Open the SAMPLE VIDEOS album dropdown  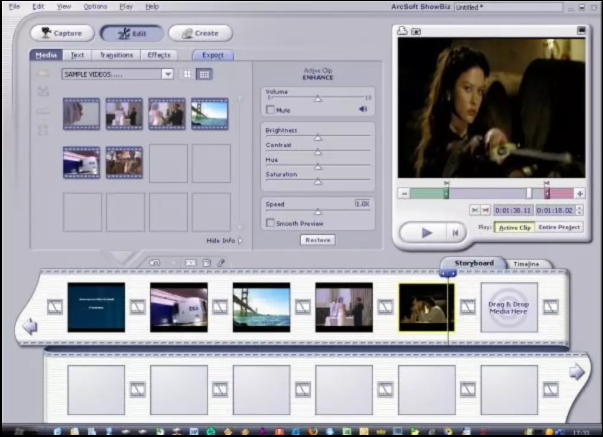tap(168, 74)
